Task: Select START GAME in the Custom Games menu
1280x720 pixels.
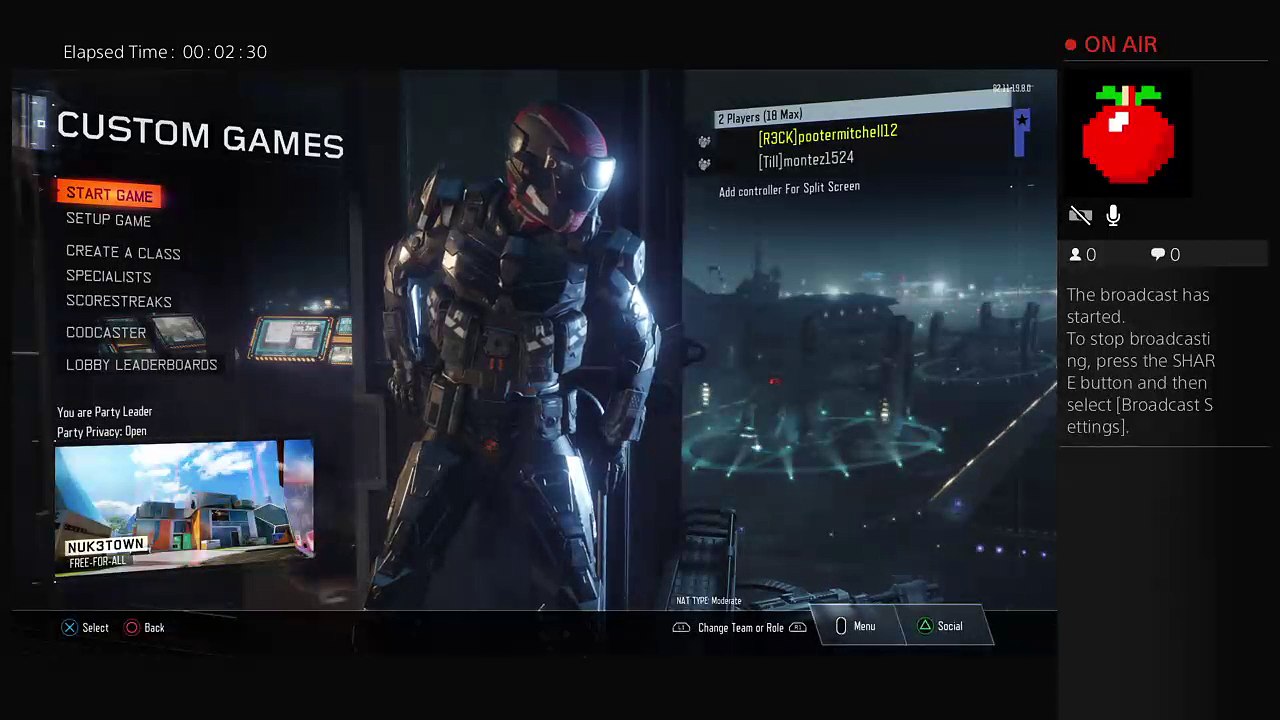Action: coord(109,195)
